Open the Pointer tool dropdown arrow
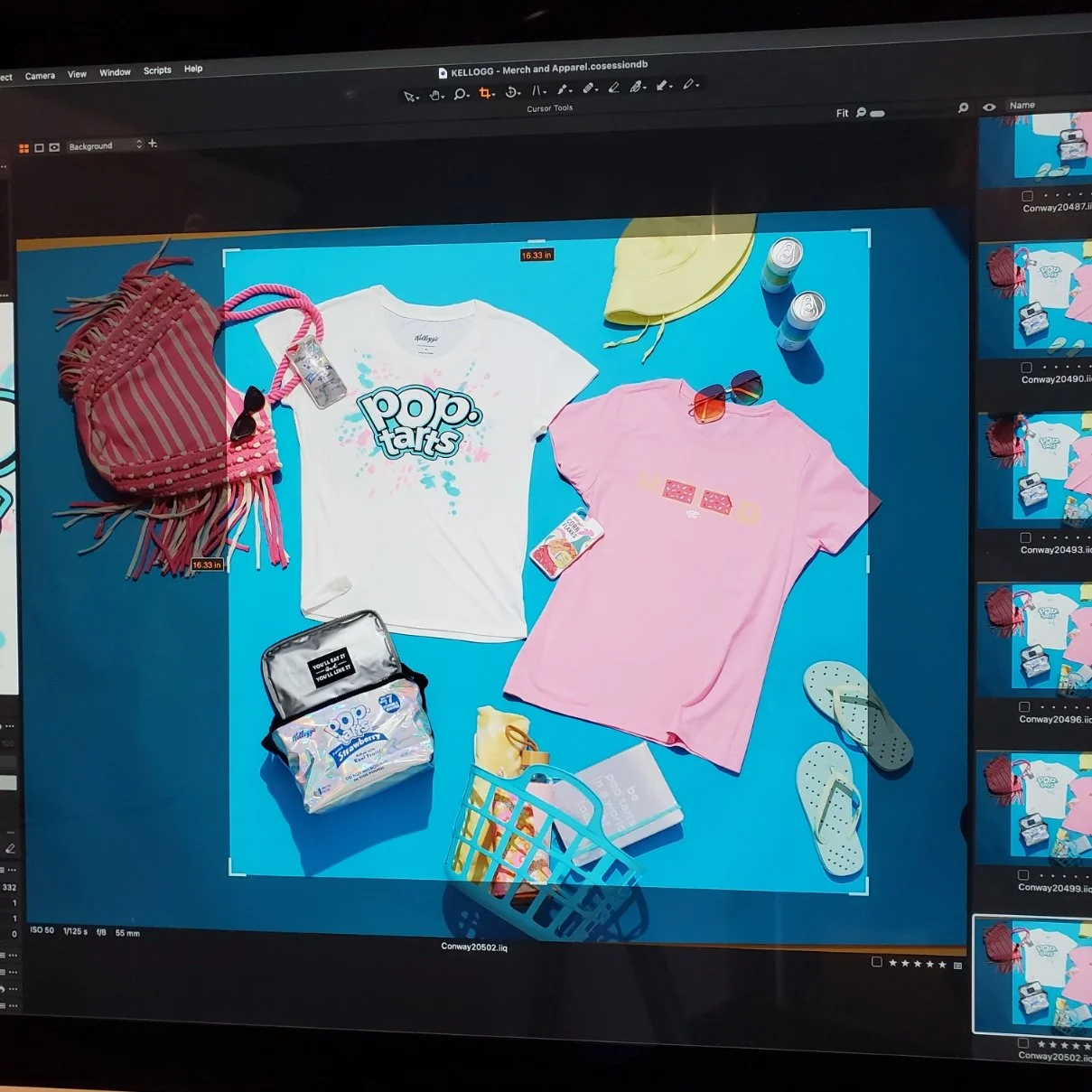This screenshot has height=1092, width=1092. pos(419,98)
